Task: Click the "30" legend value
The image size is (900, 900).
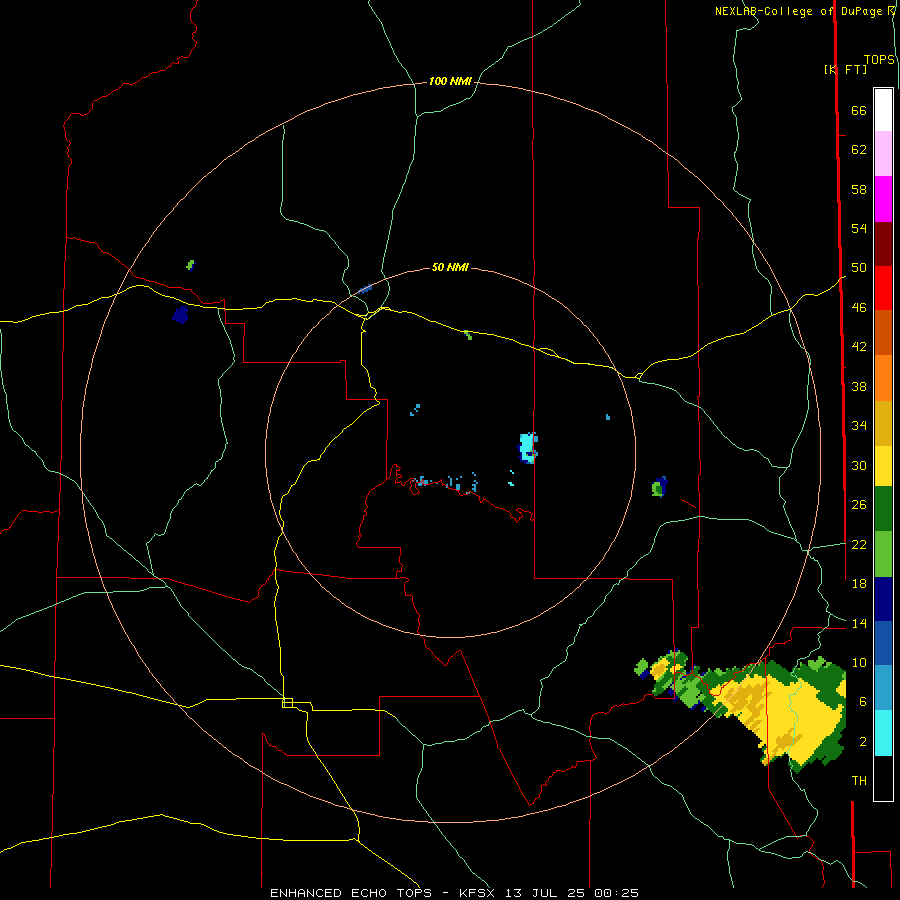Action: (x=859, y=465)
